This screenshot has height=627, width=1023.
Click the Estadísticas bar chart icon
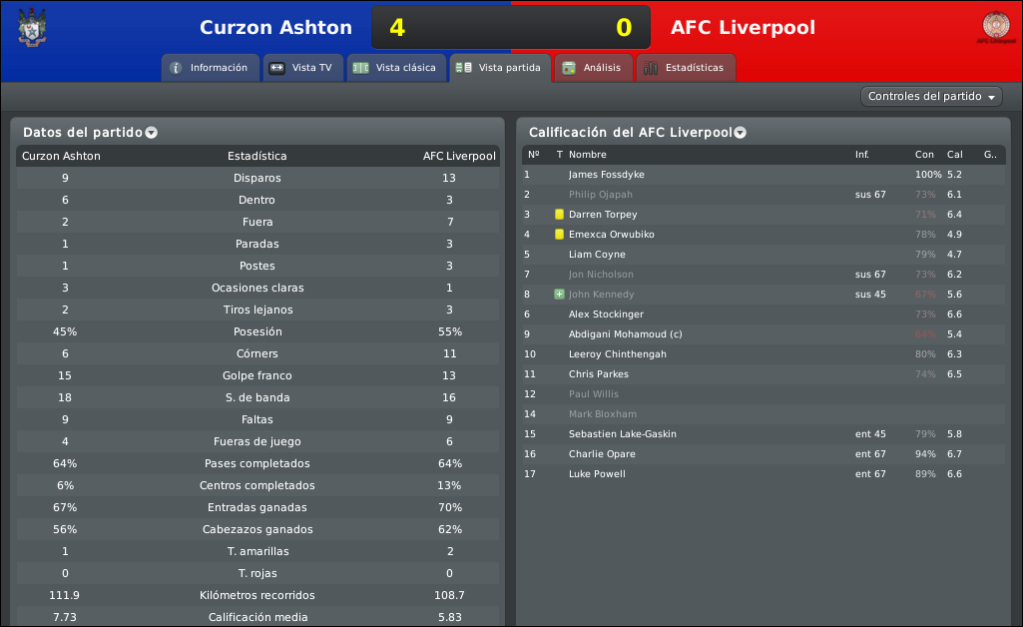pyautogui.click(x=650, y=68)
